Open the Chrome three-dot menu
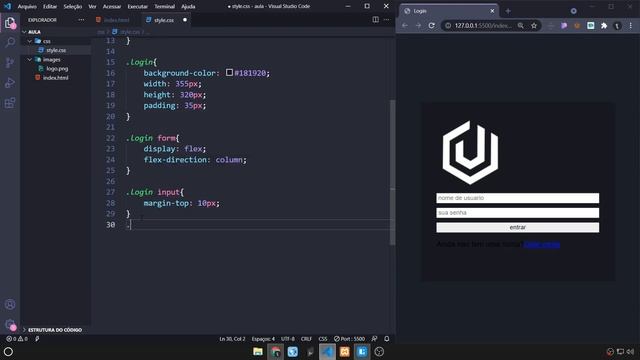 pyautogui.click(x=631, y=25)
